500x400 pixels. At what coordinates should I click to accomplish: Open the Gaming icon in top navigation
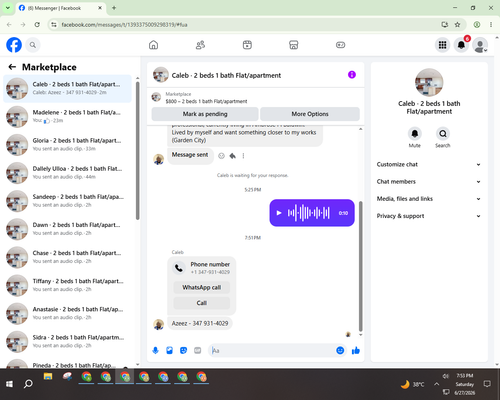click(340, 45)
